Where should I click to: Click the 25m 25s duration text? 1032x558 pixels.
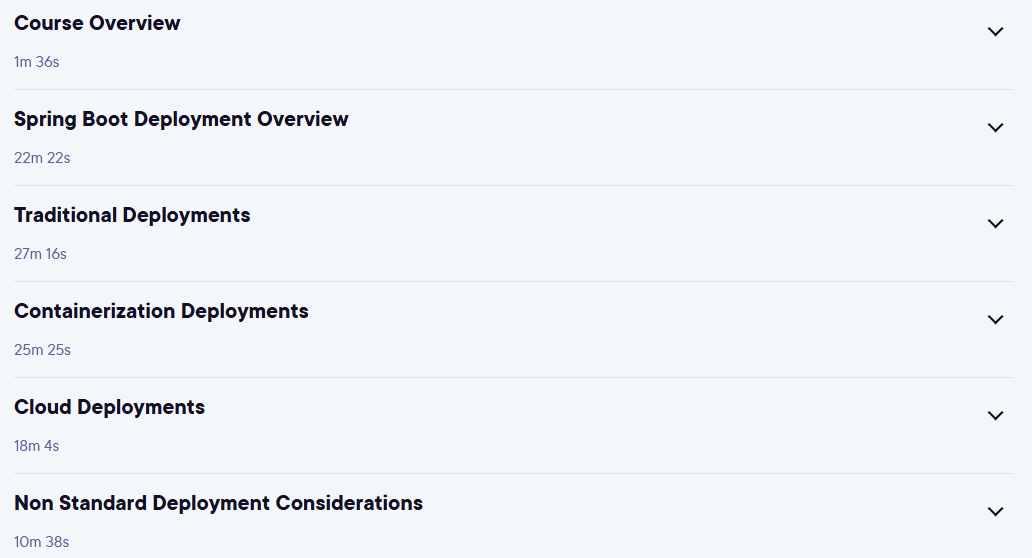click(42, 350)
